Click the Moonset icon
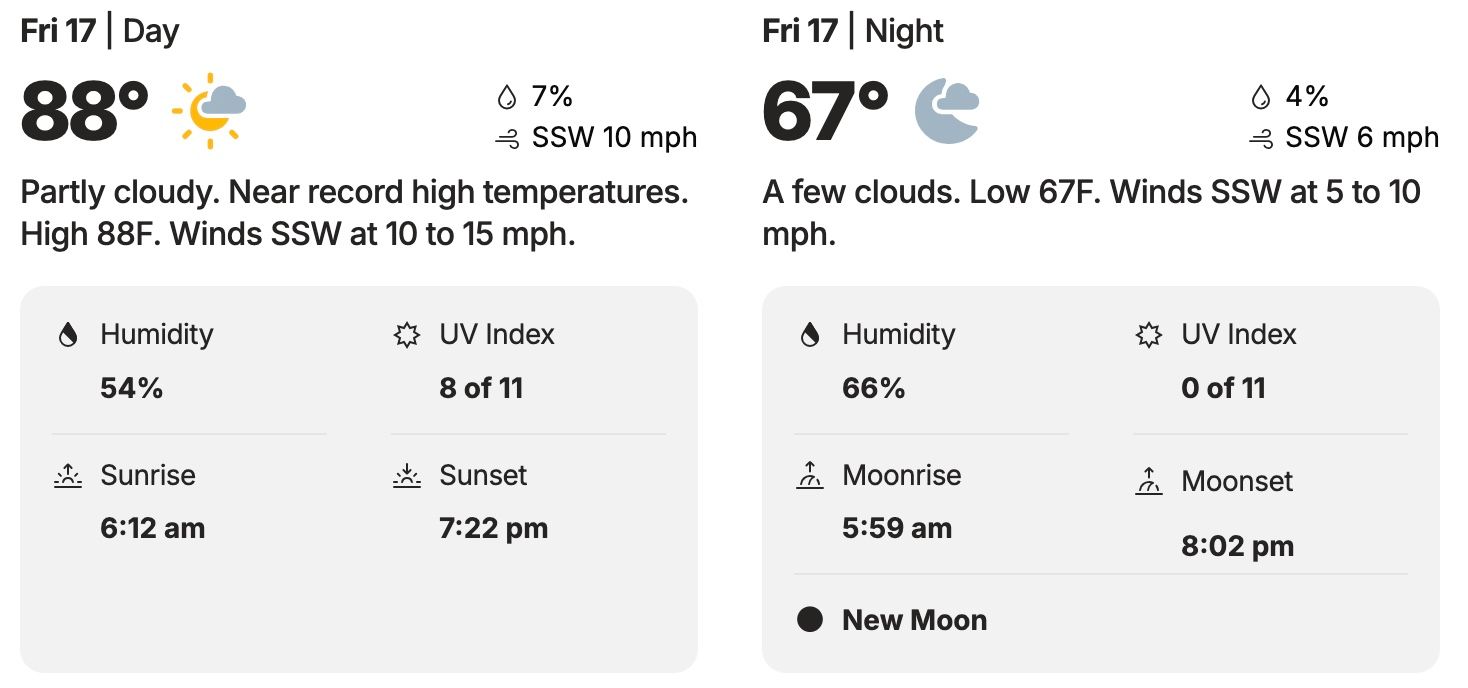This screenshot has height=688, width=1468. (1148, 481)
